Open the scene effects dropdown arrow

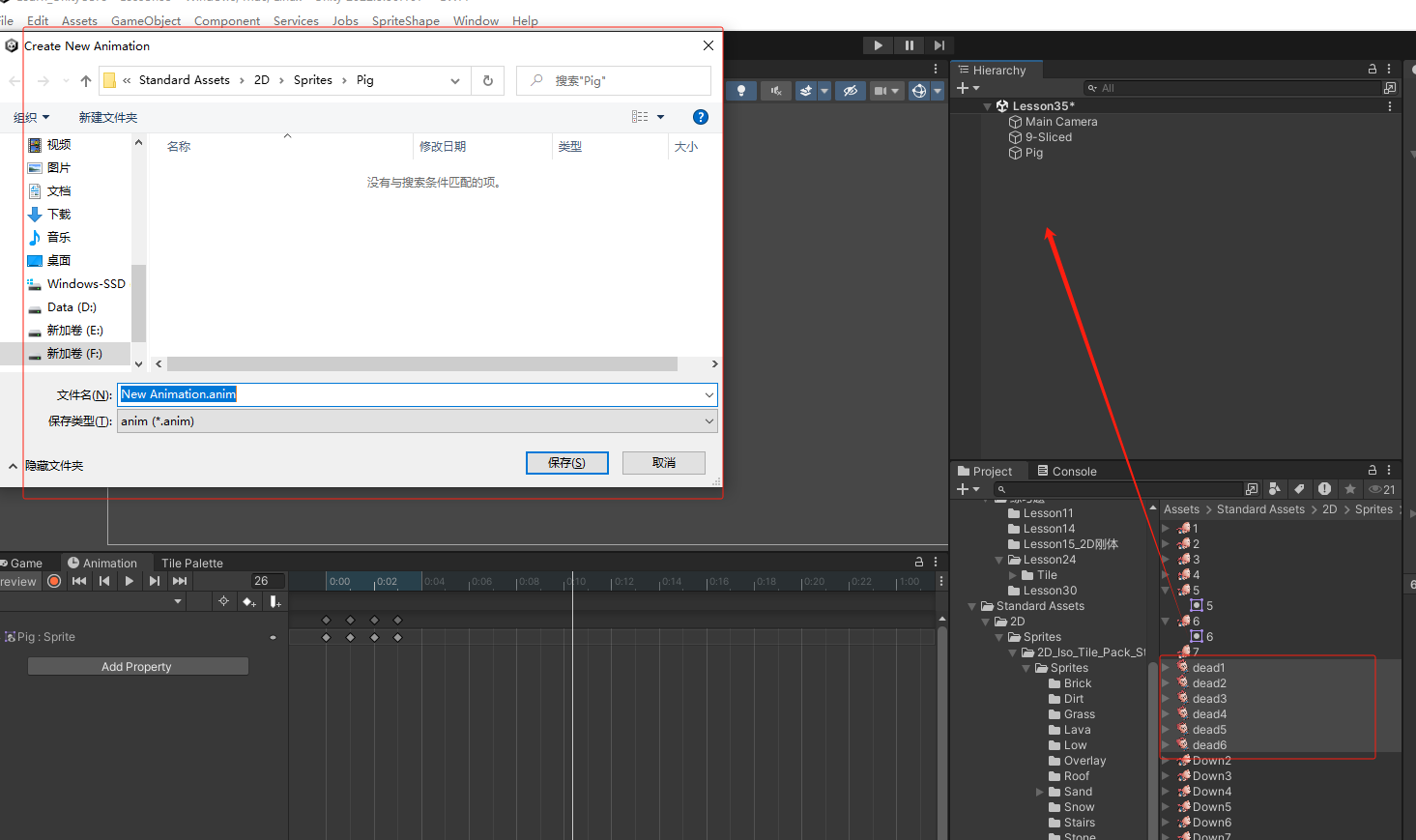824,91
